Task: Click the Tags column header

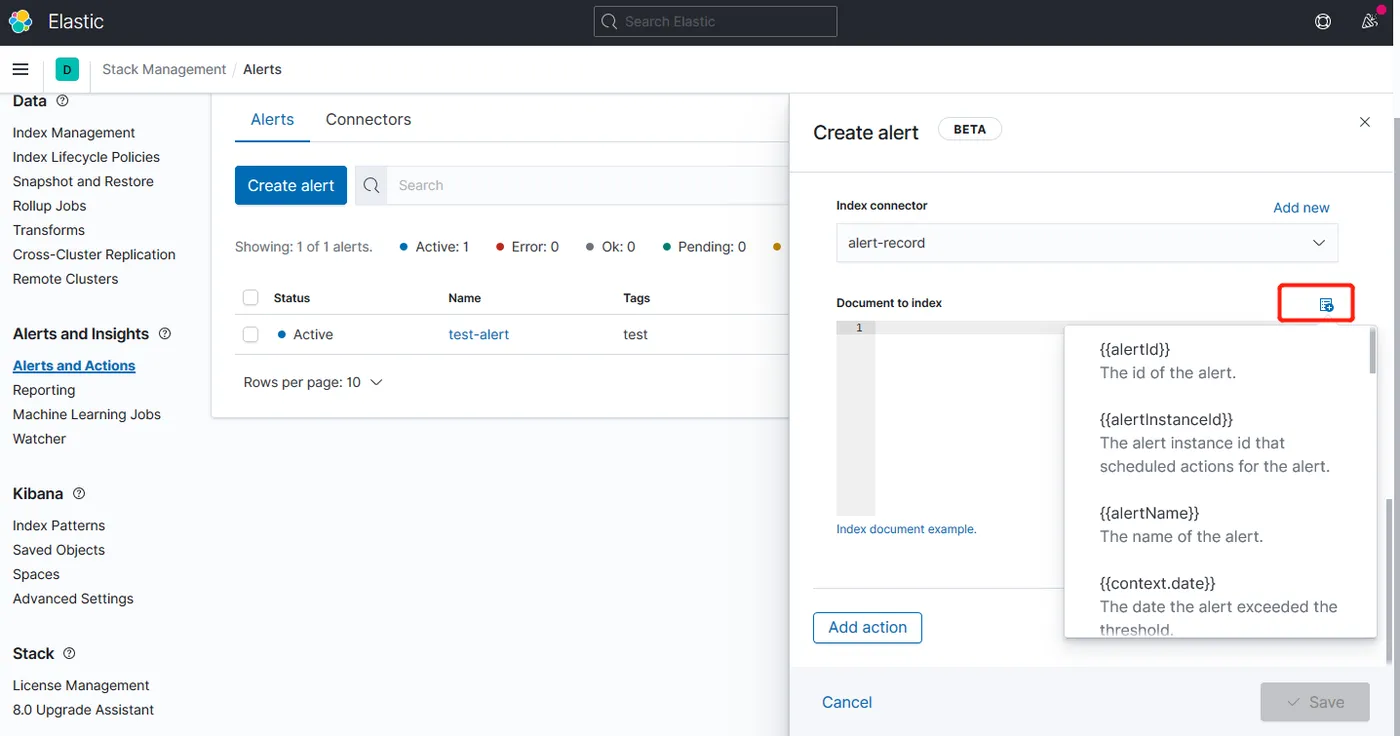Action: click(636, 298)
